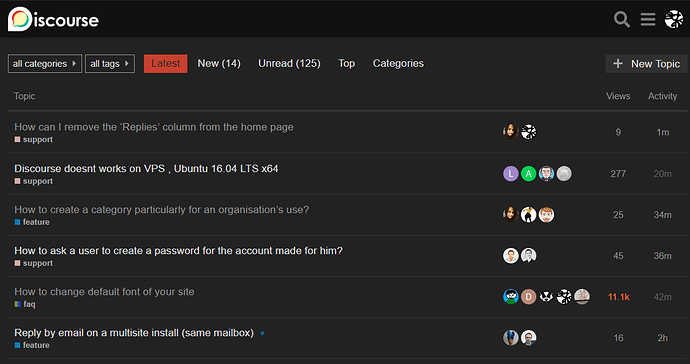The width and height of the screenshot is (690, 364).
Task: Open the current user avatar menu
Action: tap(674, 19)
